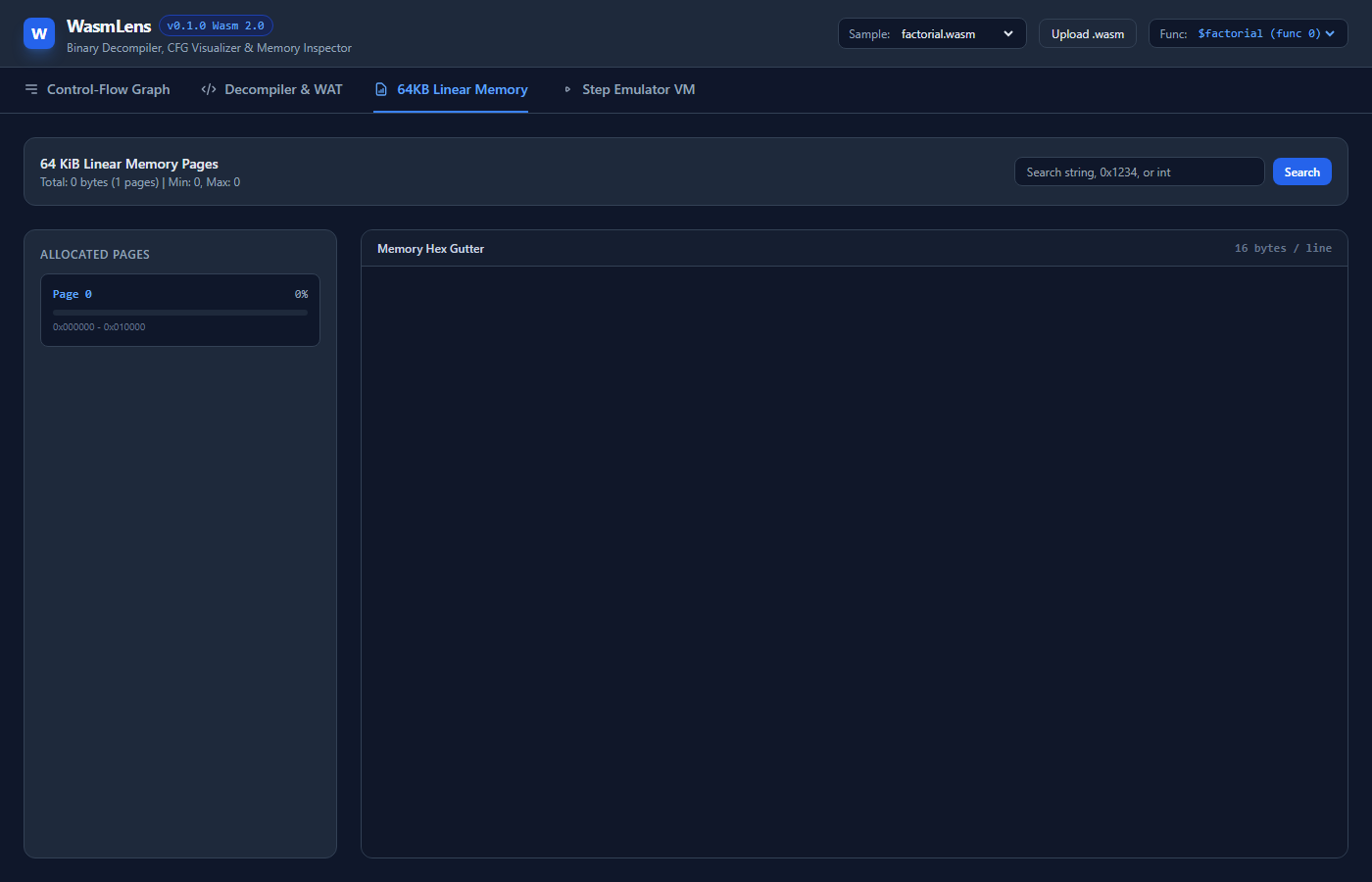Click the WasmLens title text
The height and width of the screenshot is (882, 1372).
coord(109,26)
